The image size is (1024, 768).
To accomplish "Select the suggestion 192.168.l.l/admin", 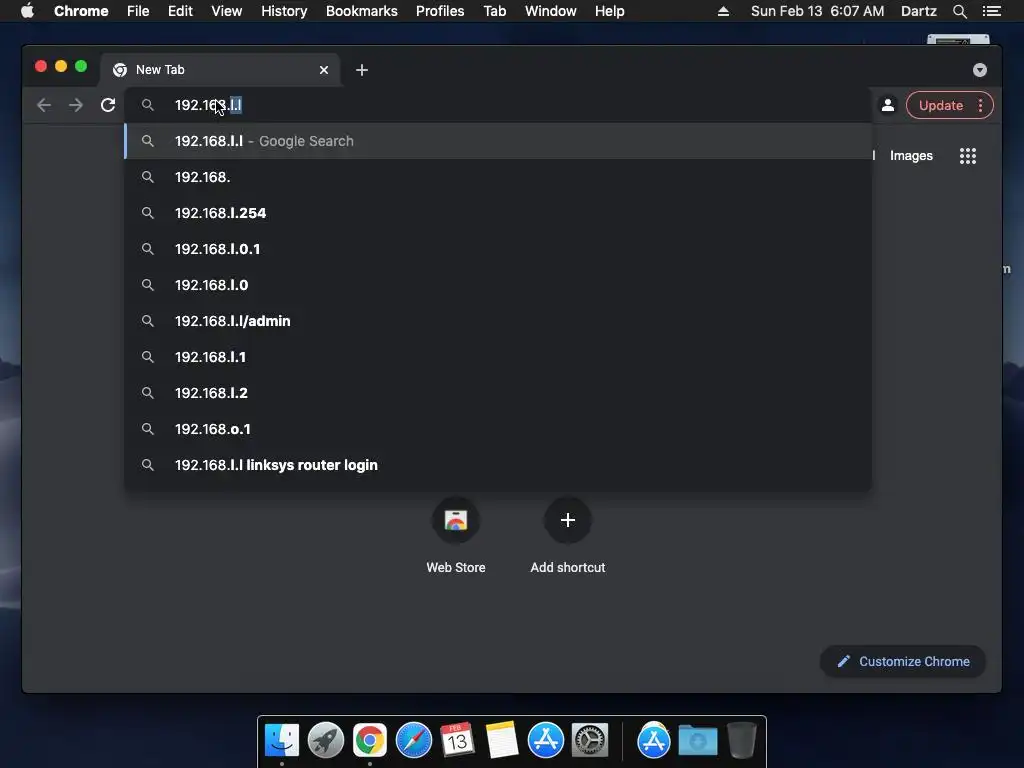I will click(x=498, y=321).
